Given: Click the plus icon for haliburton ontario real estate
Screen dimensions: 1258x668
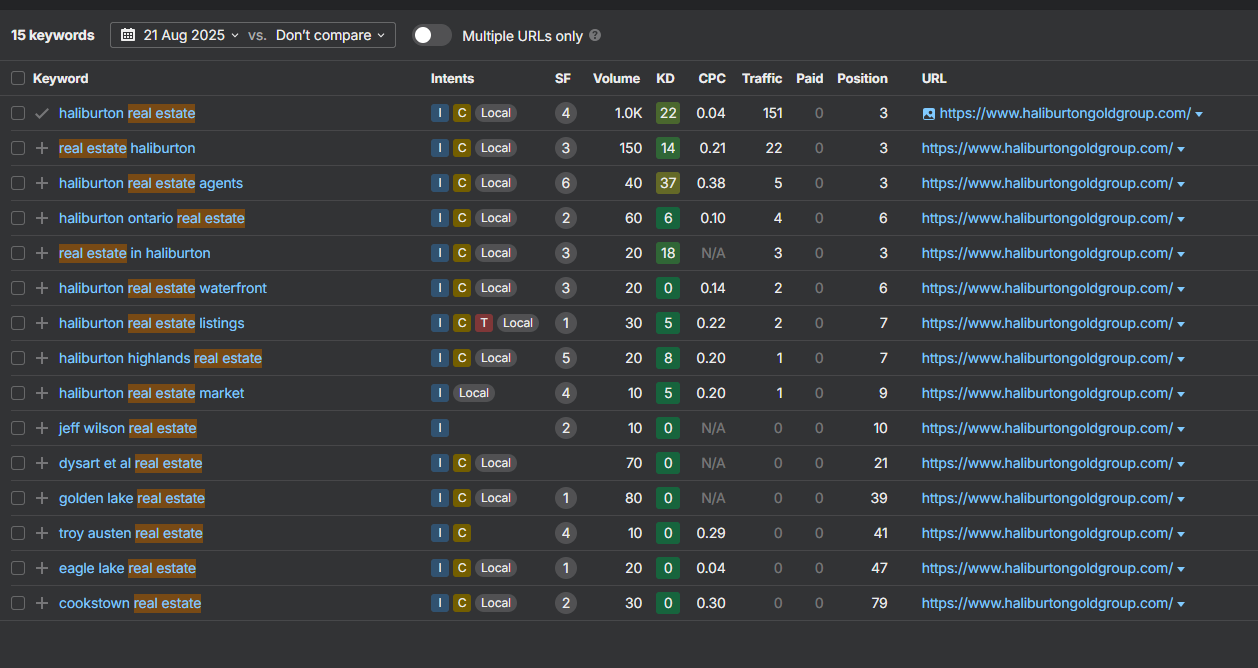Looking at the screenshot, I should click(x=41, y=218).
